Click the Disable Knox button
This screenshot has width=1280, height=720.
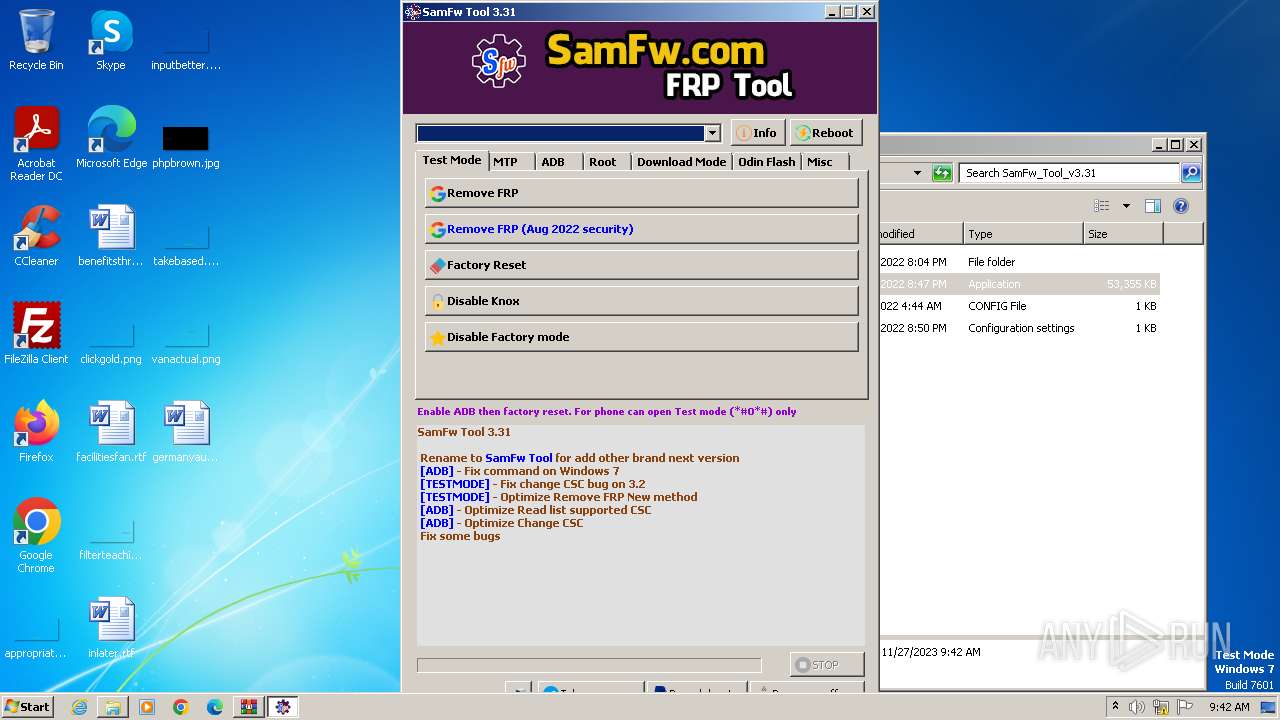(x=641, y=301)
